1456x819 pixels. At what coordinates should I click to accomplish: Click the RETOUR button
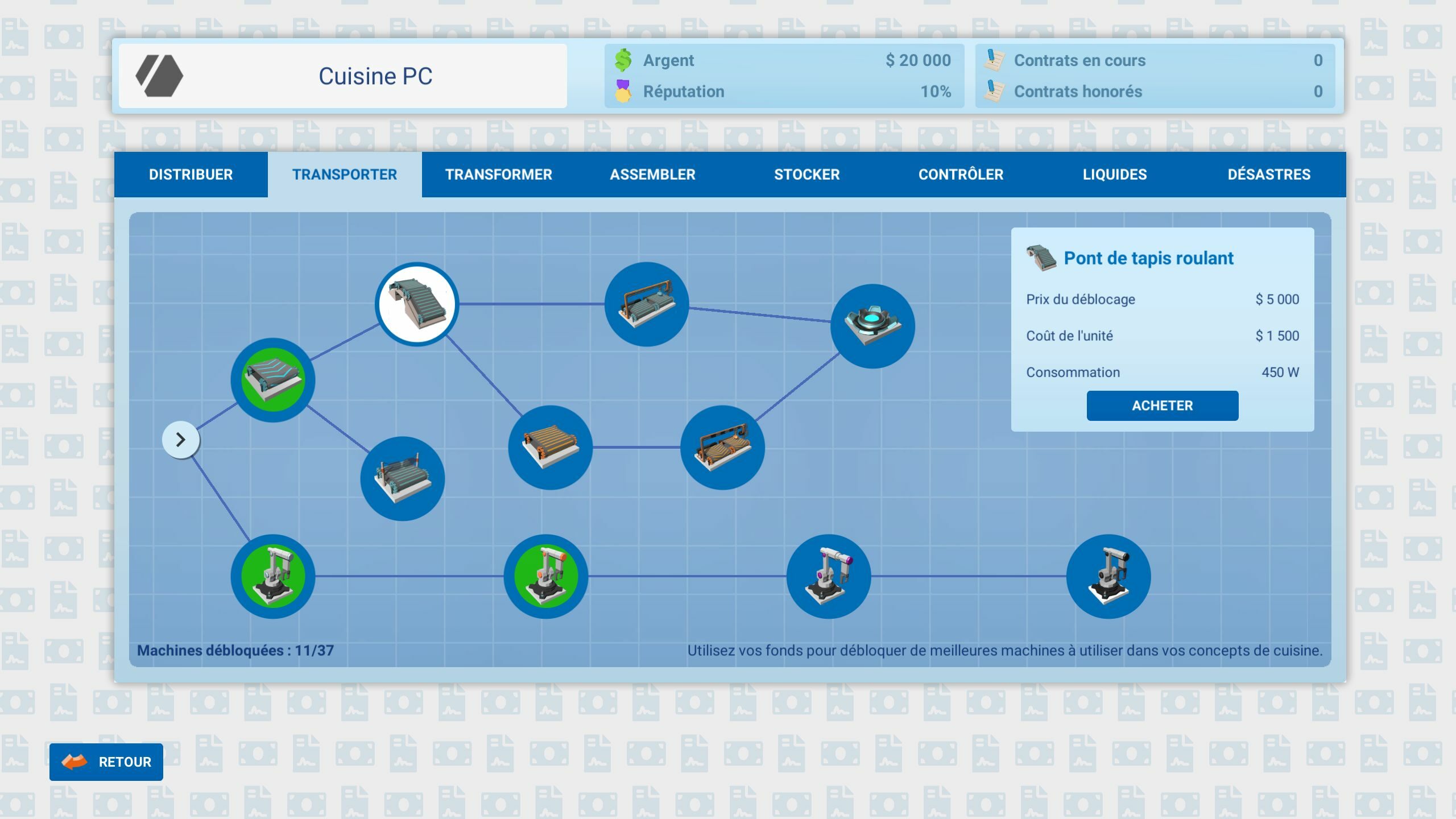click(106, 762)
